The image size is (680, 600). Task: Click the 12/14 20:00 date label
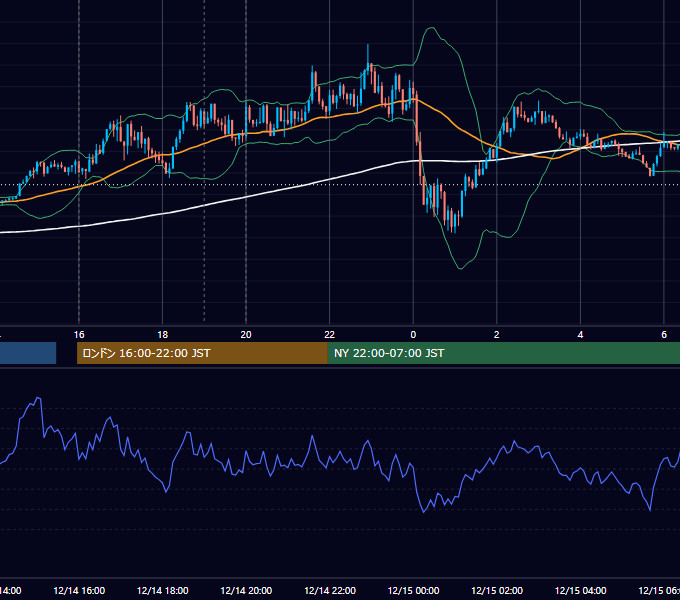tap(246, 590)
